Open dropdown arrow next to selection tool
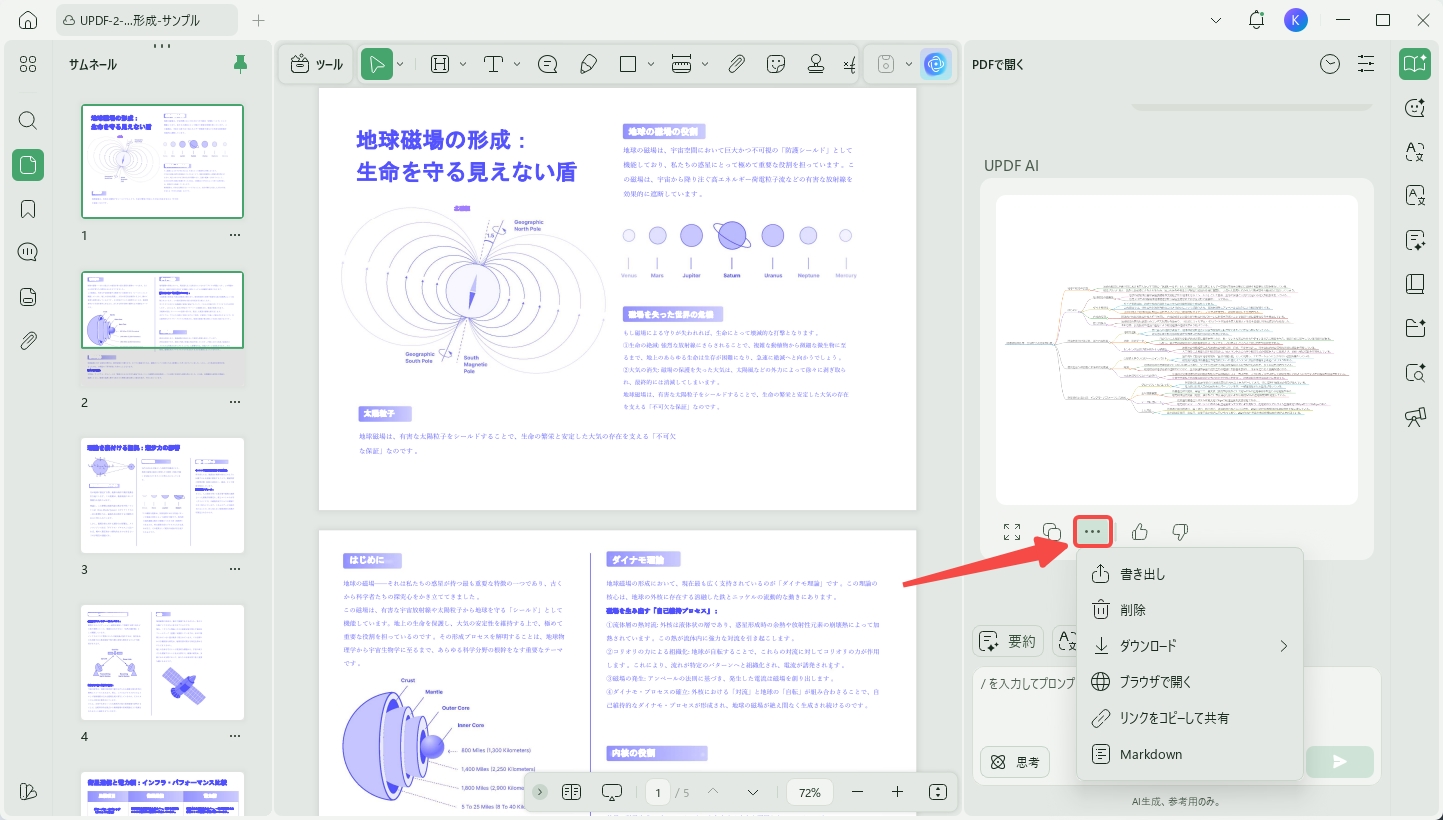Screen dimensions: 1443x820 [400, 64]
